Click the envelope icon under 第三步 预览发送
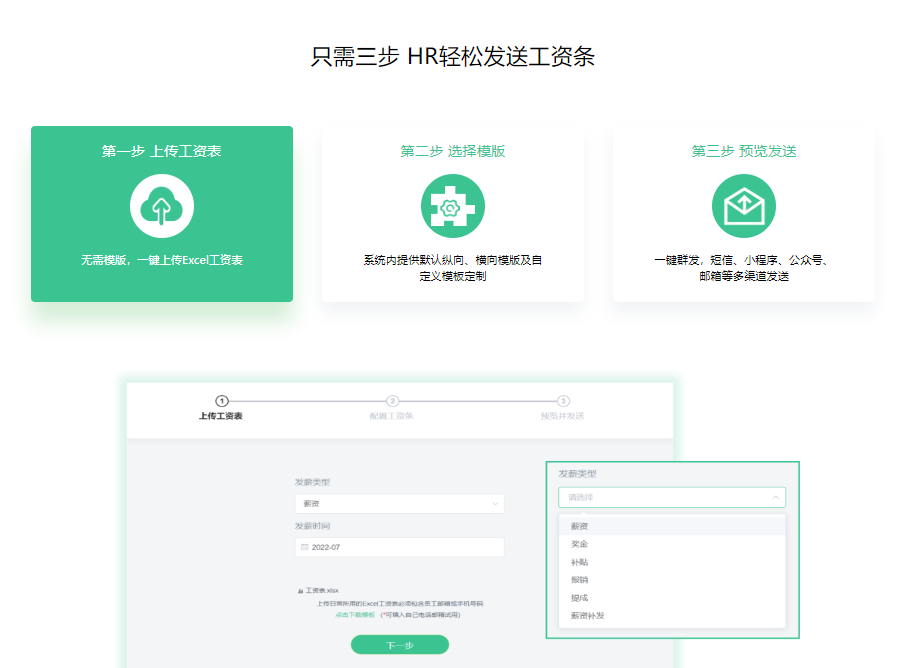Viewport: 924px width, 668px height. click(x=743, y=205)
